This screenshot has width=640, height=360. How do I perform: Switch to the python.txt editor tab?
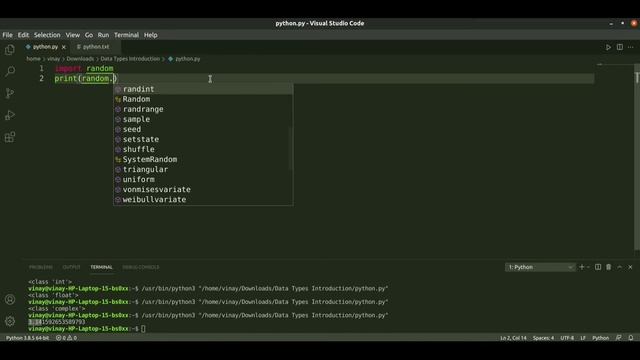(x=96, y=47)
